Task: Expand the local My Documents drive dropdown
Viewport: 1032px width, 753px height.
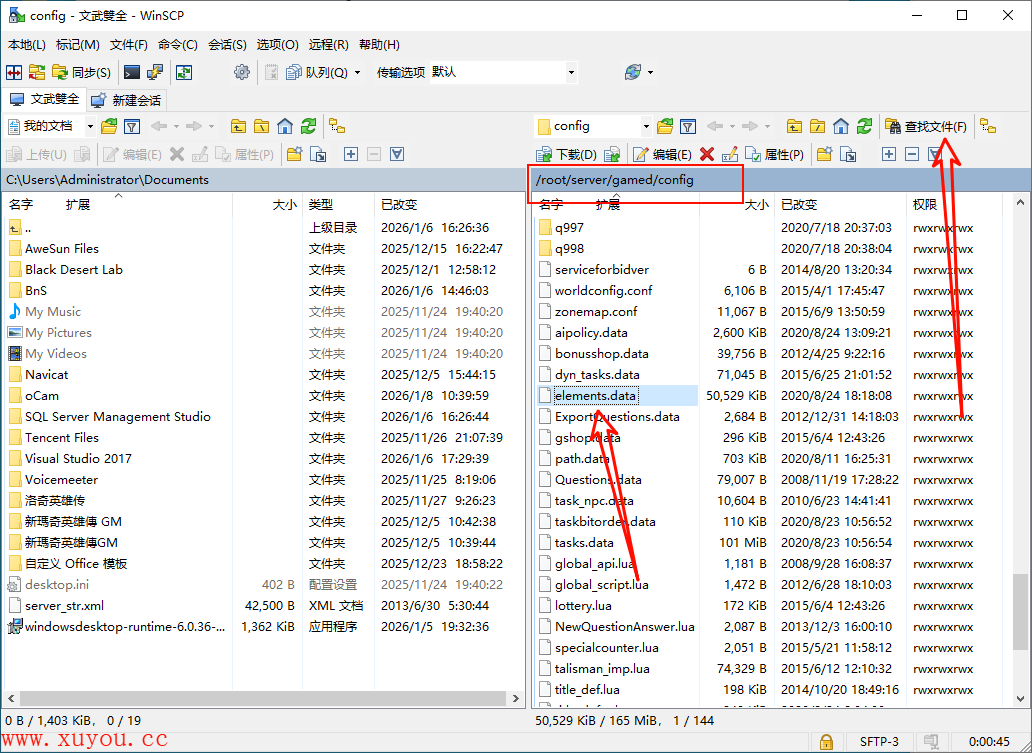Action: click(90, 126)
